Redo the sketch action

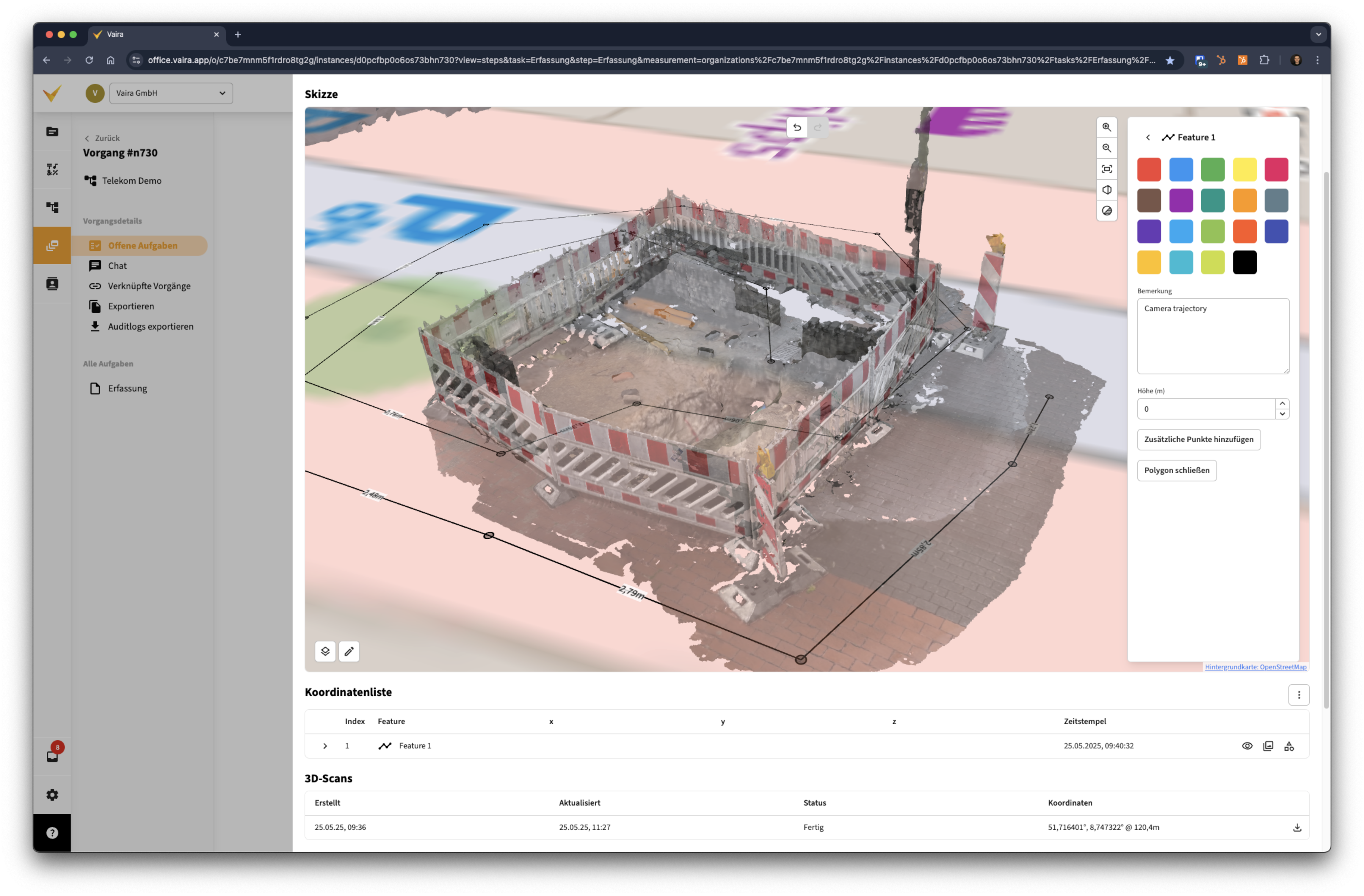(x=818, y=127)
